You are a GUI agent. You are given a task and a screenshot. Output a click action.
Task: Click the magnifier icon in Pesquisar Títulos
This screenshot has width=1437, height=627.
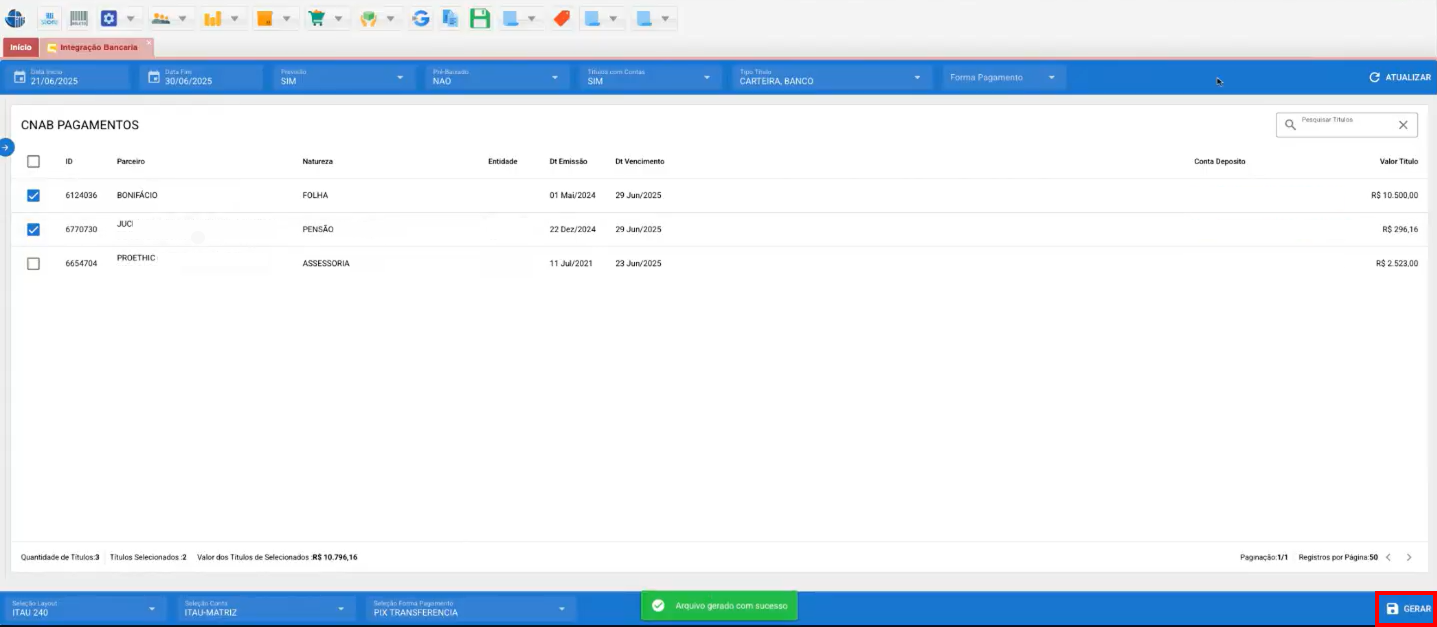[x=1290, y=125]
